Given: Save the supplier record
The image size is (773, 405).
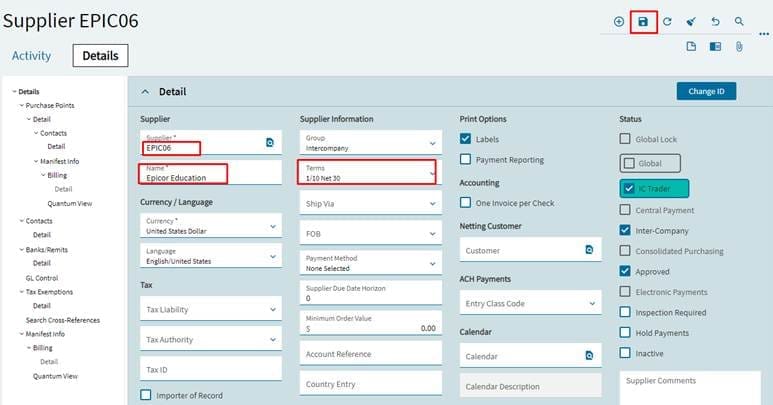Looking at the screenshot, I should point(643,22).
